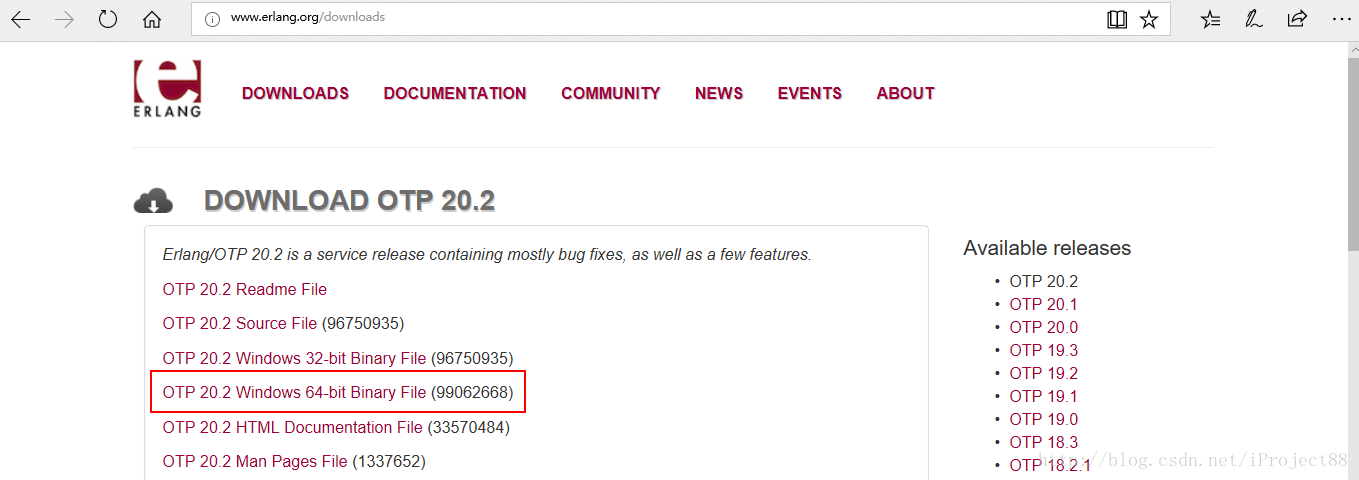The height and width of the screenshot is (480, 1359).
Task: Select OTP 20.2 in Available releases
Action: [x=1044, y=281]
